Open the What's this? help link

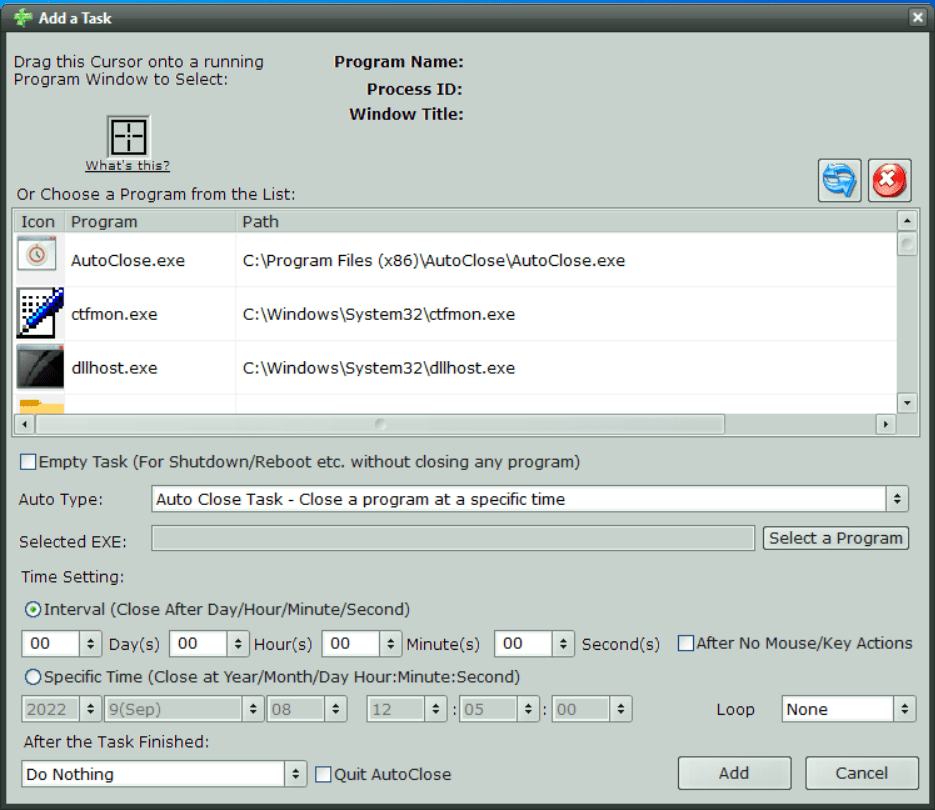coord(128,166)
